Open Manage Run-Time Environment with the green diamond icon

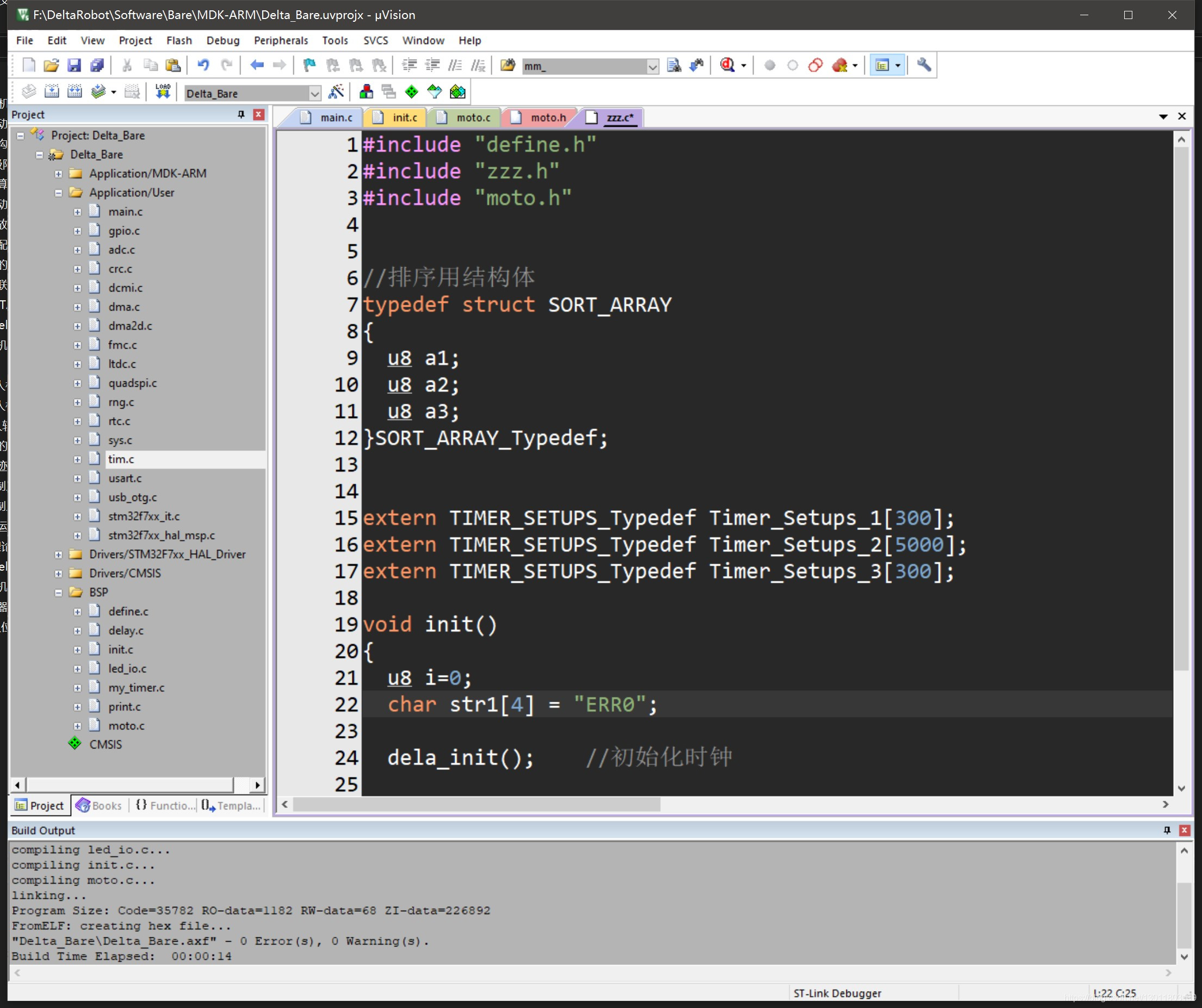coord(412,91)
